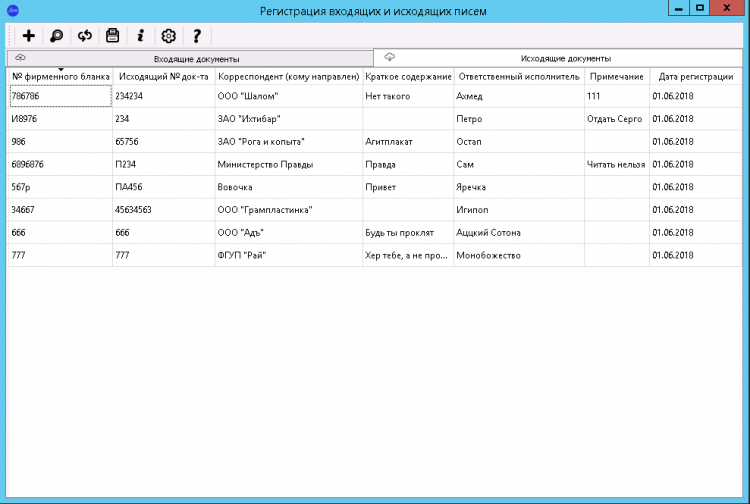The image size is (750, 504).
Task: Click the floppy disk save icon
Action: point(112,36)
